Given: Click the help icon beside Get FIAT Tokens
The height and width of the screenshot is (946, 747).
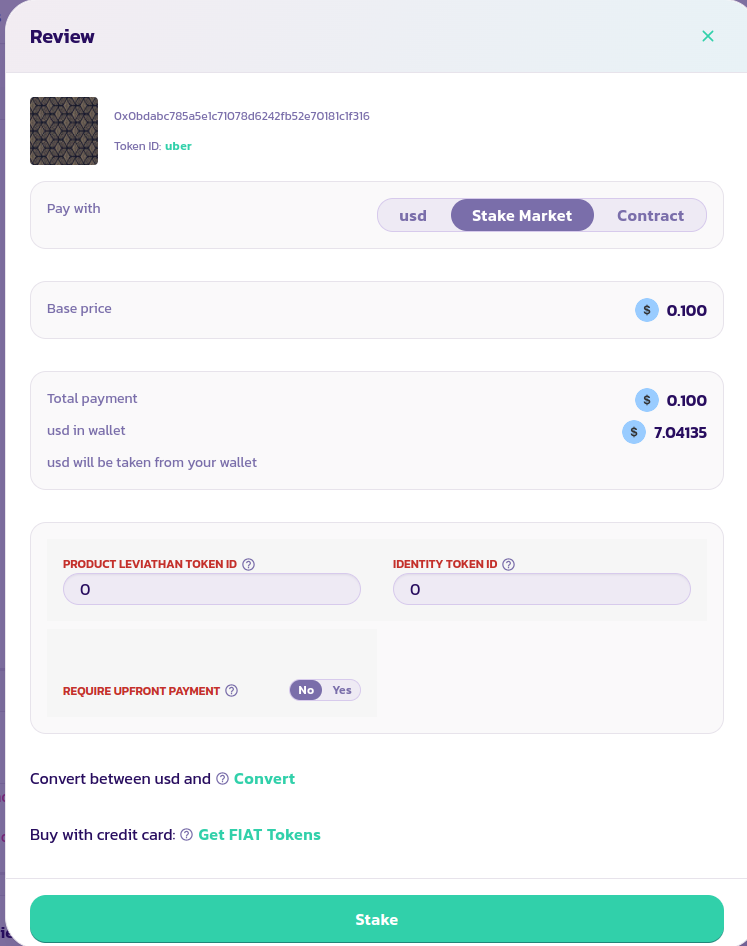Looking at the screenshot, I should coord(186,835).
